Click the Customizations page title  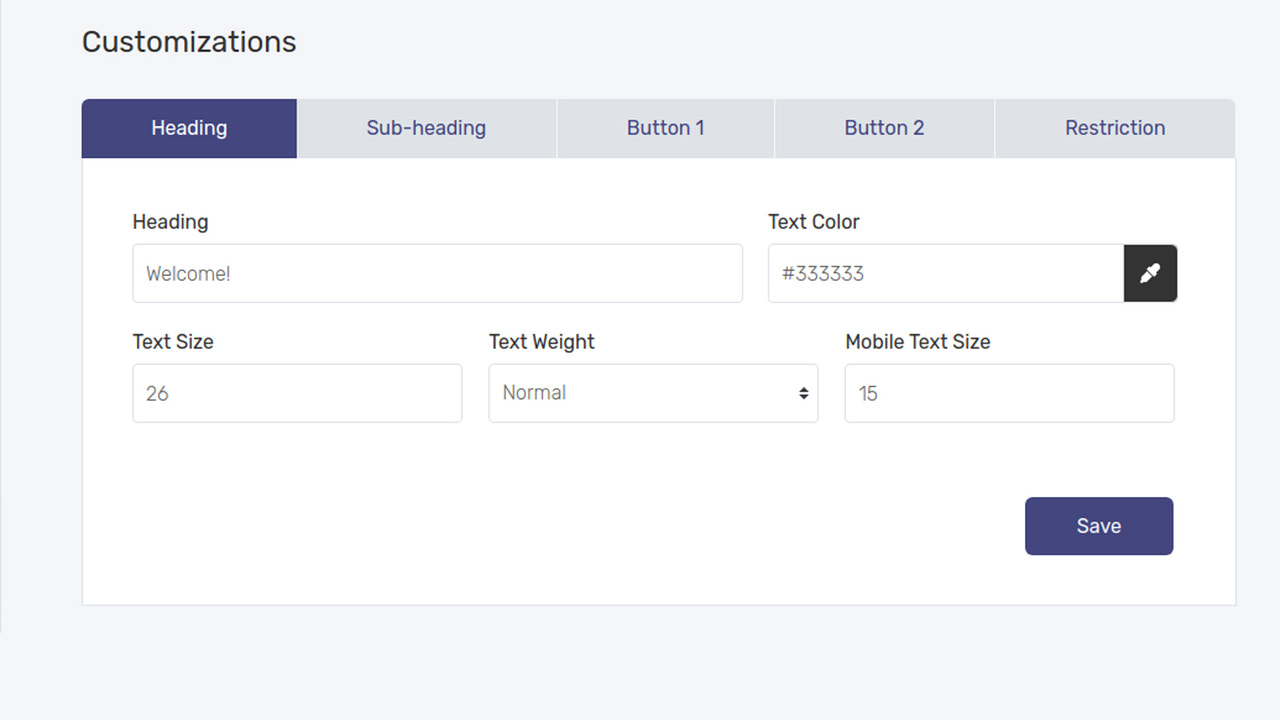tap(189, 42)
